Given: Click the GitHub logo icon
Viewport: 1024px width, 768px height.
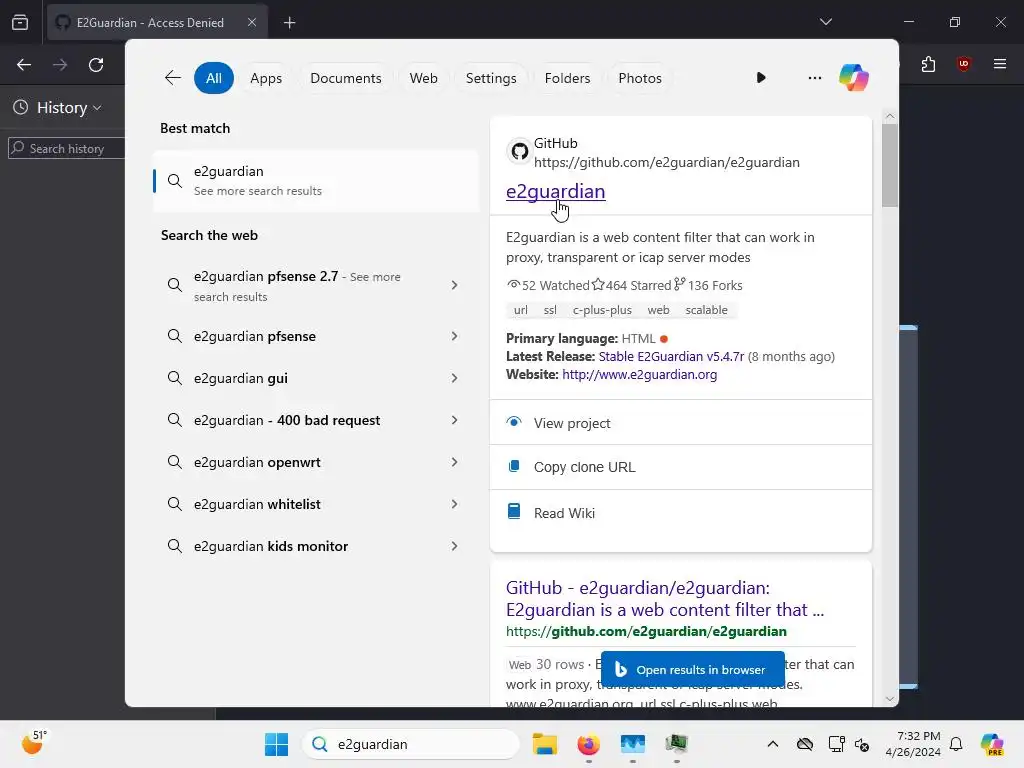Looking at the screenshot, I should 519,152.
